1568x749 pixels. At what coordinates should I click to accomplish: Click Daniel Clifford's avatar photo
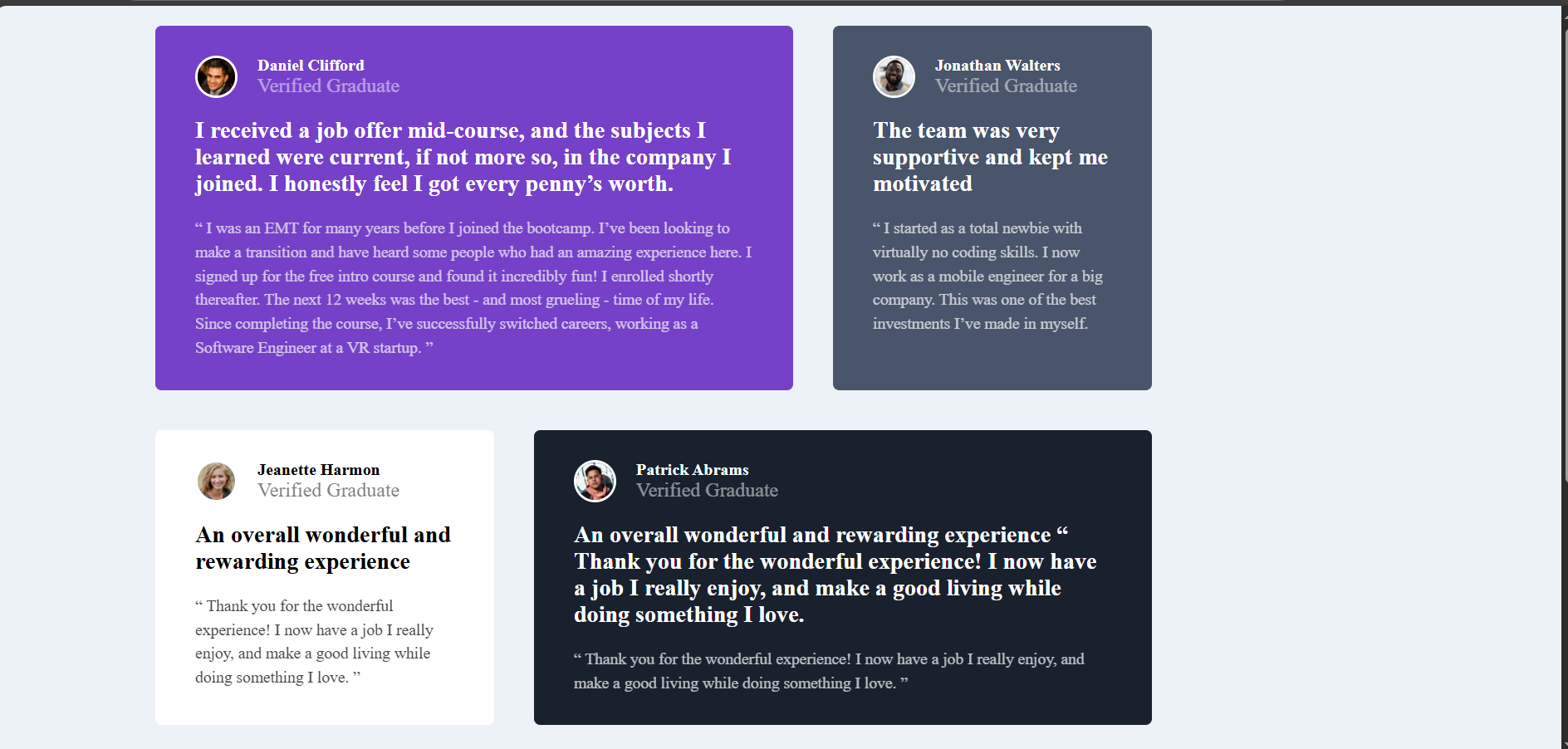coord(216,76)
